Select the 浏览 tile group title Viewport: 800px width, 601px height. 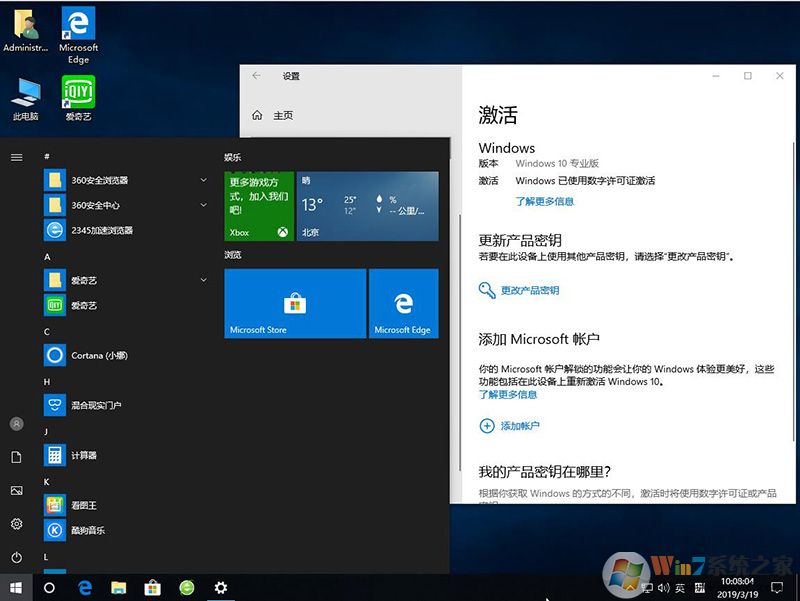233,255
